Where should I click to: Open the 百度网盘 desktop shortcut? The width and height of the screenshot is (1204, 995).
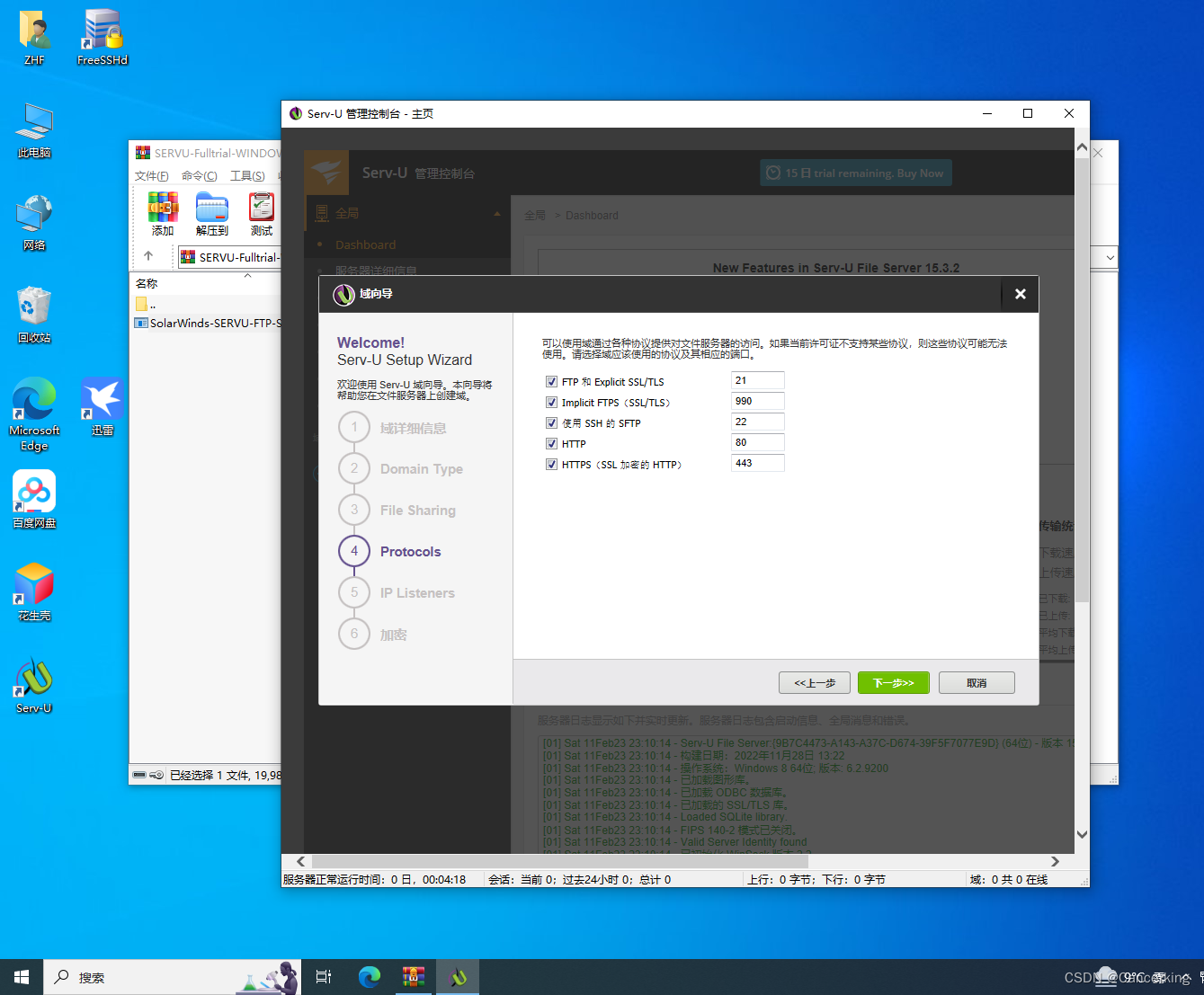[34, 500]
